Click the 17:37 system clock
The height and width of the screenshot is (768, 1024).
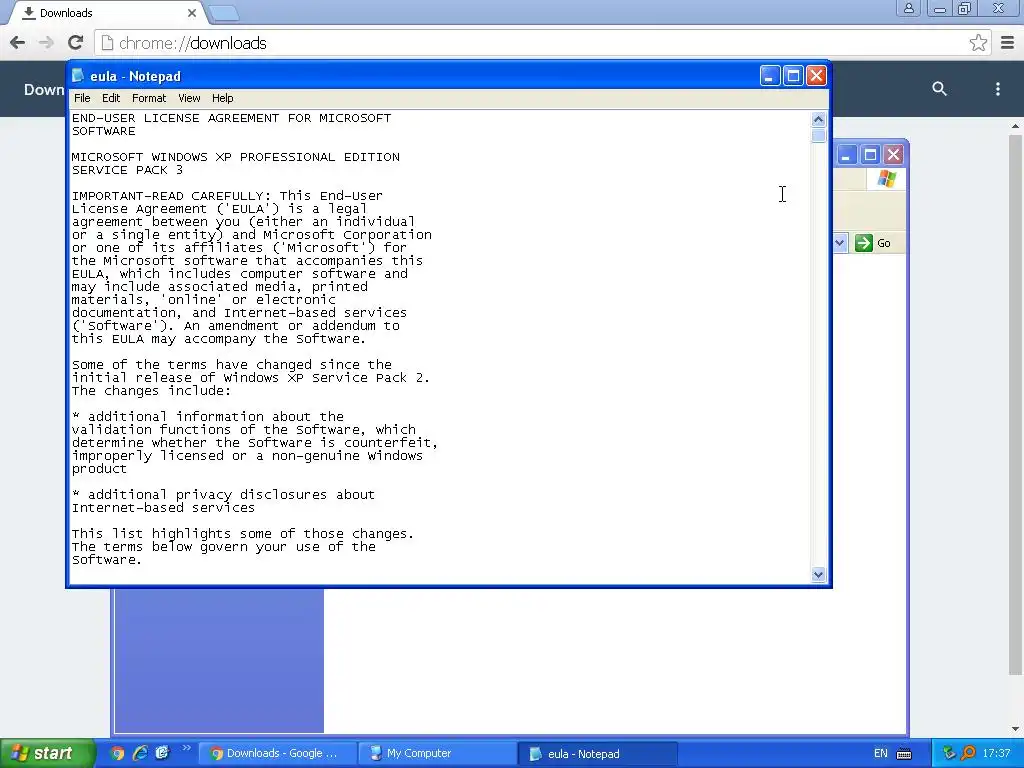pos(996,753)
